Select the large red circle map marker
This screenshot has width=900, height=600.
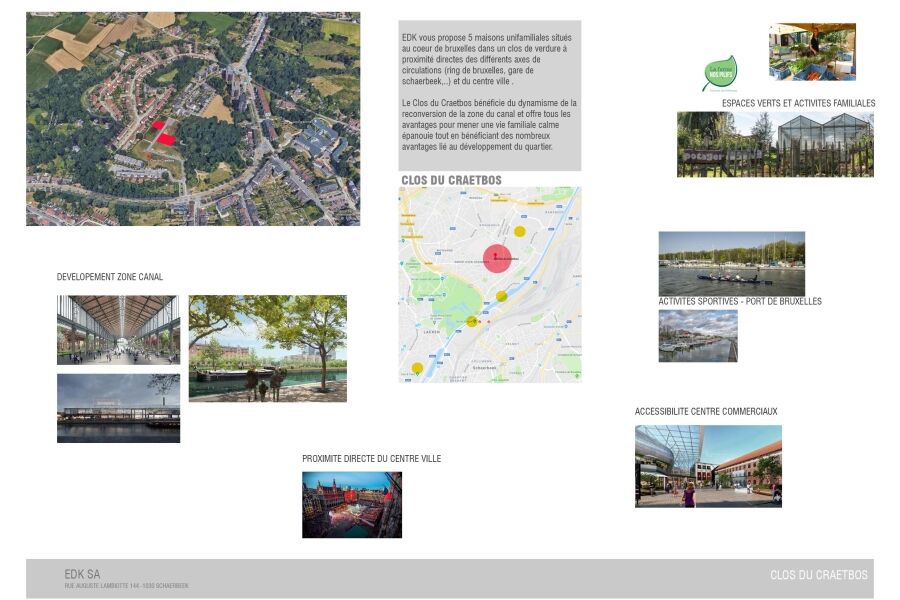pyautogui.click(x=497, y=258)
